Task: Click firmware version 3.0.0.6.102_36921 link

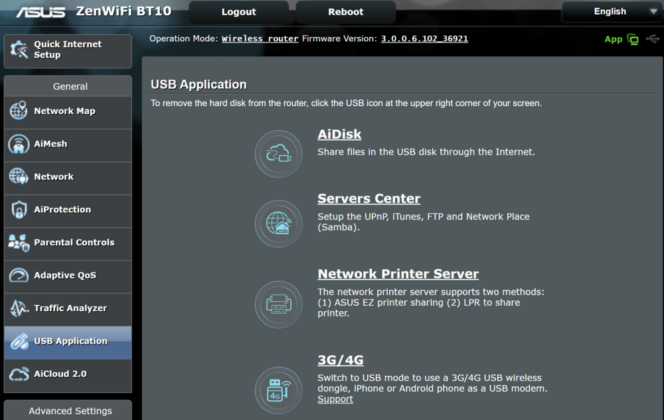Action: 424,39
